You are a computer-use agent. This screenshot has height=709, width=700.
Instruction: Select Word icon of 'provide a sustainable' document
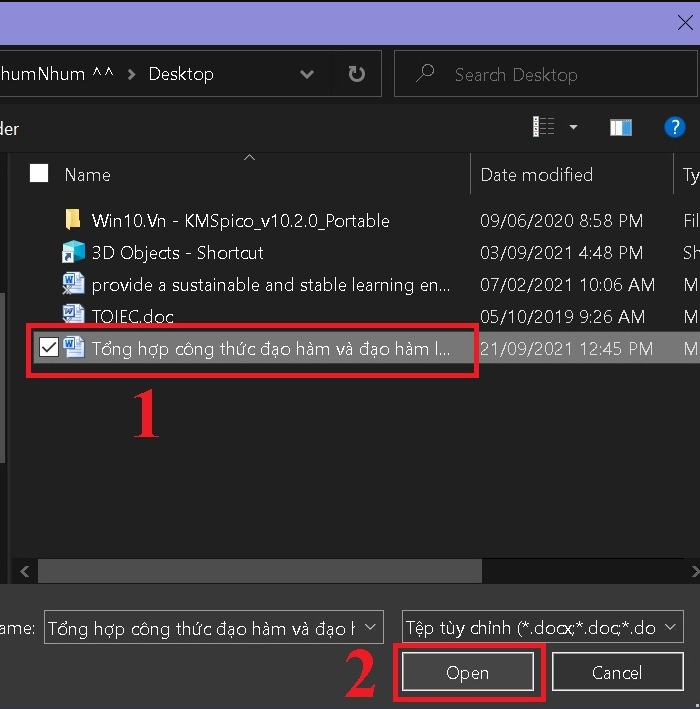pos(73,284)
